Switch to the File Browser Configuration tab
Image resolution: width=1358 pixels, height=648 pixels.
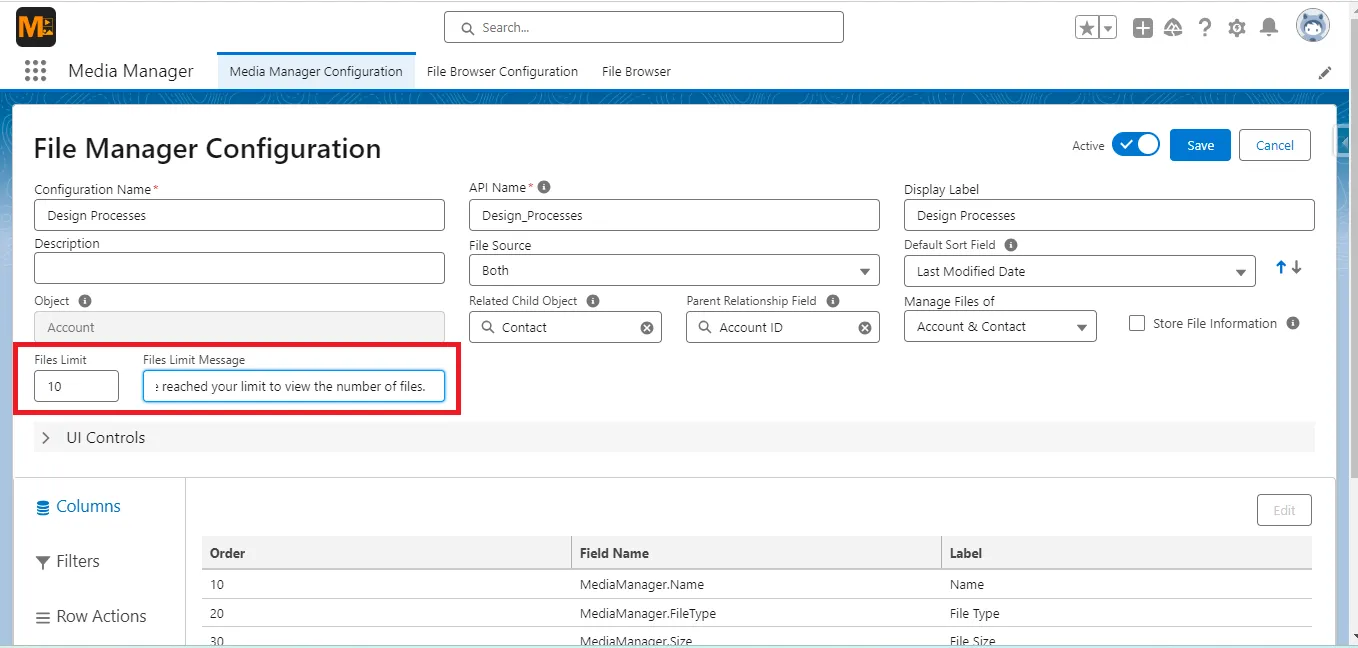[x=502, y=71]
